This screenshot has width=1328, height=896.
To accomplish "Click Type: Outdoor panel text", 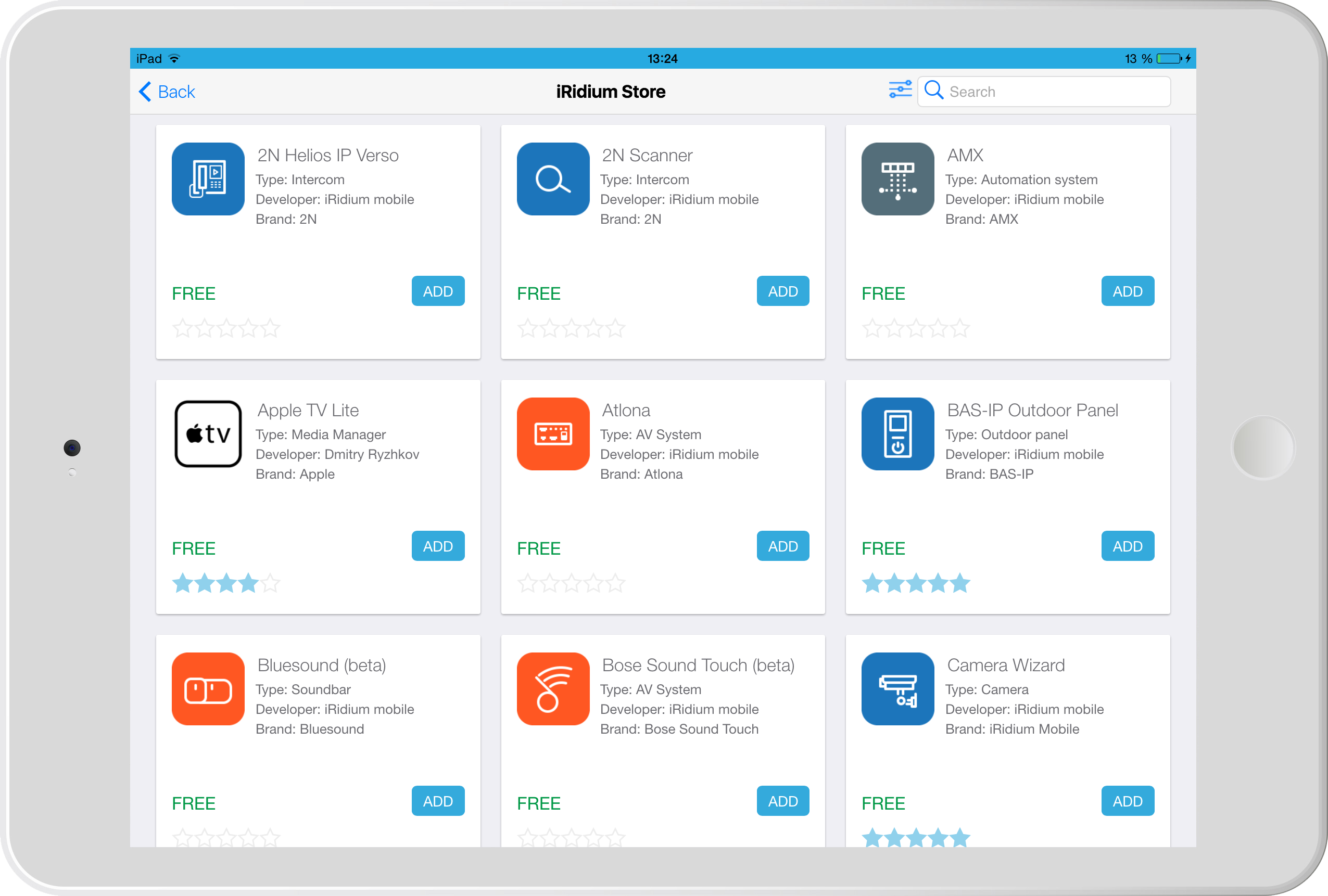I will pos(1006,434).
